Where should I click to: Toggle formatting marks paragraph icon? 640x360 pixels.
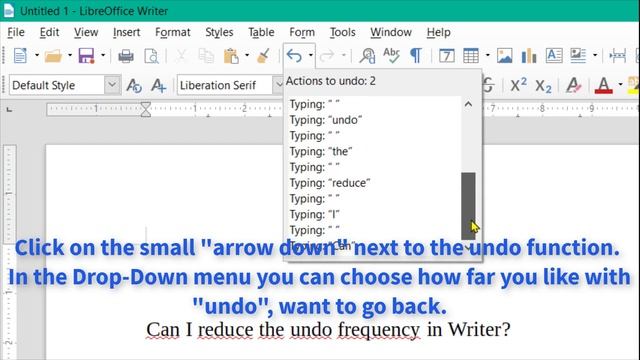416,56
